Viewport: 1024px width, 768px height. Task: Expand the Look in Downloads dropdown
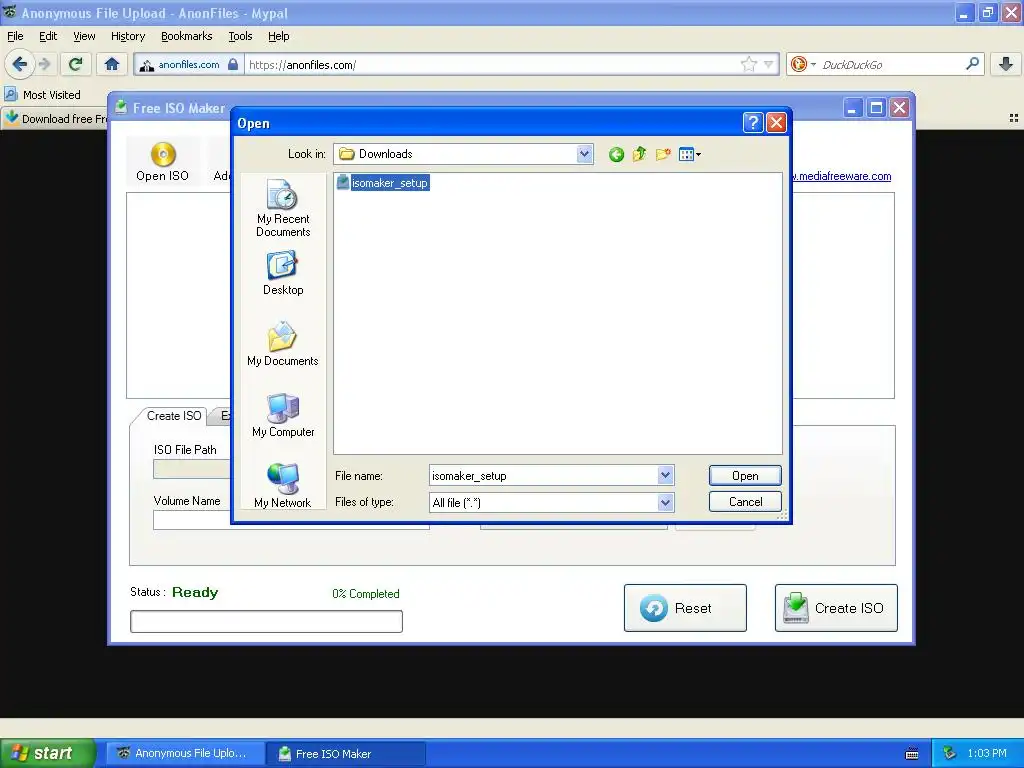(584, 154)
